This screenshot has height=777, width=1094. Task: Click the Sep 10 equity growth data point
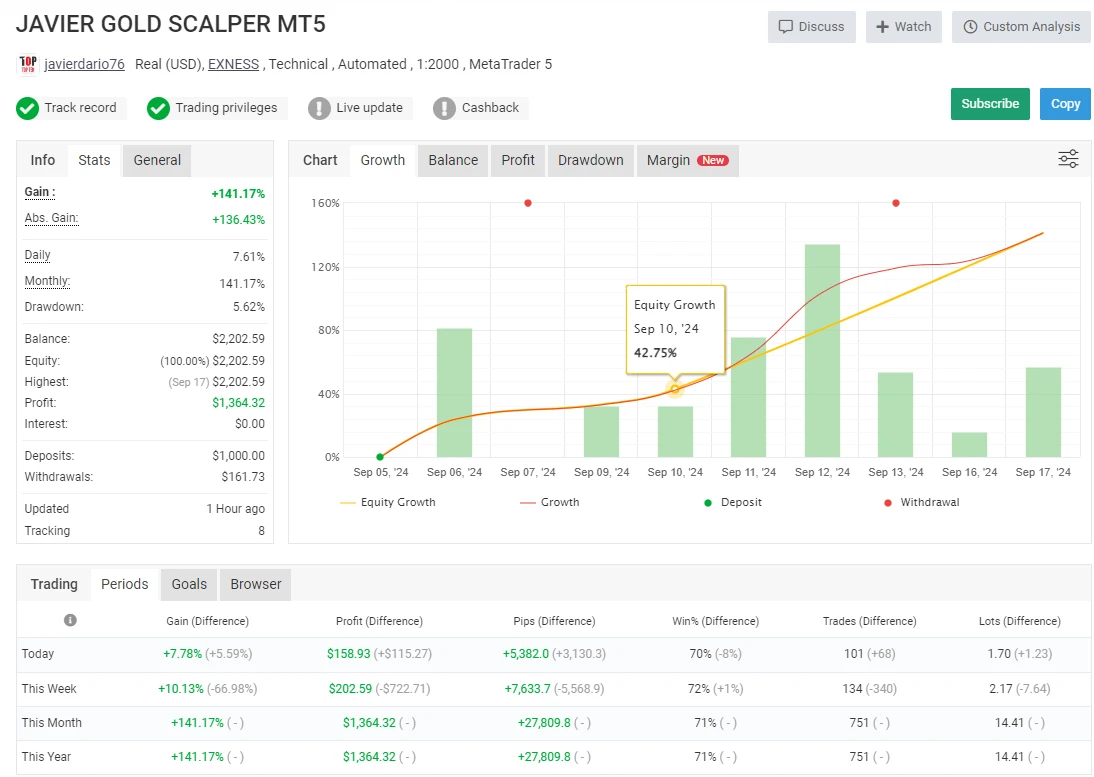(675, 389)
